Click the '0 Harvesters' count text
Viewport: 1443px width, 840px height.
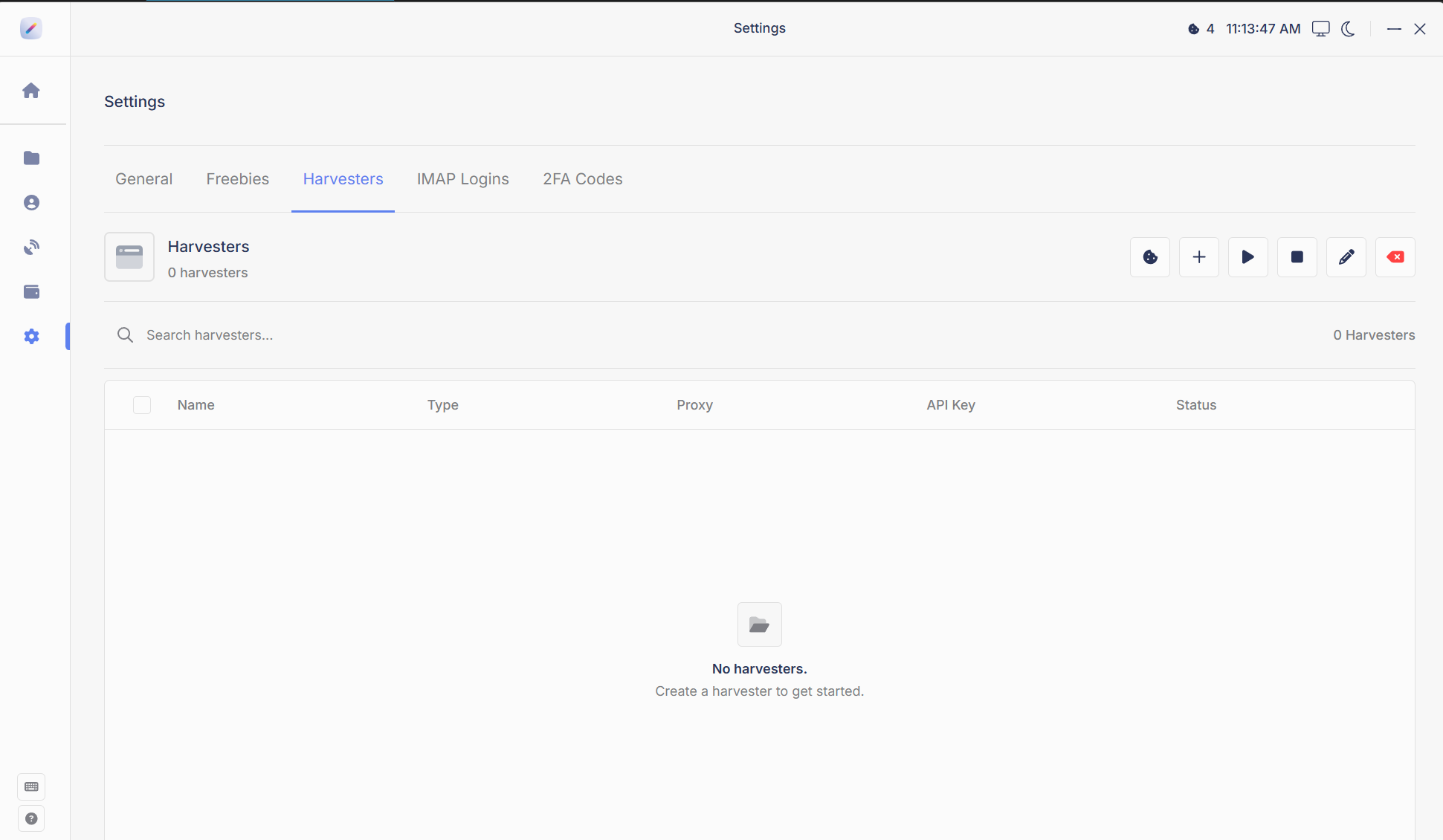coord(1374,335)
